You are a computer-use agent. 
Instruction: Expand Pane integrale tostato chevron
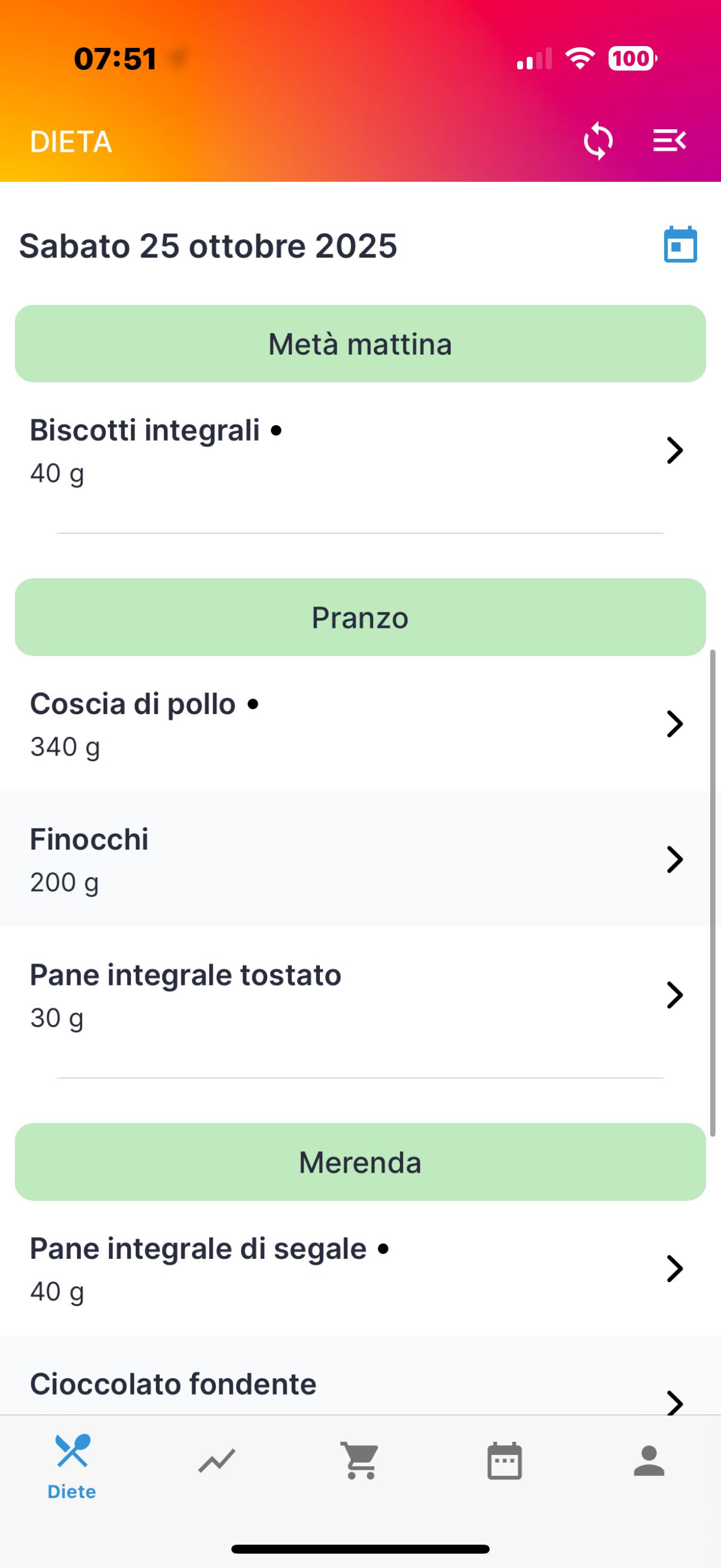674,995
